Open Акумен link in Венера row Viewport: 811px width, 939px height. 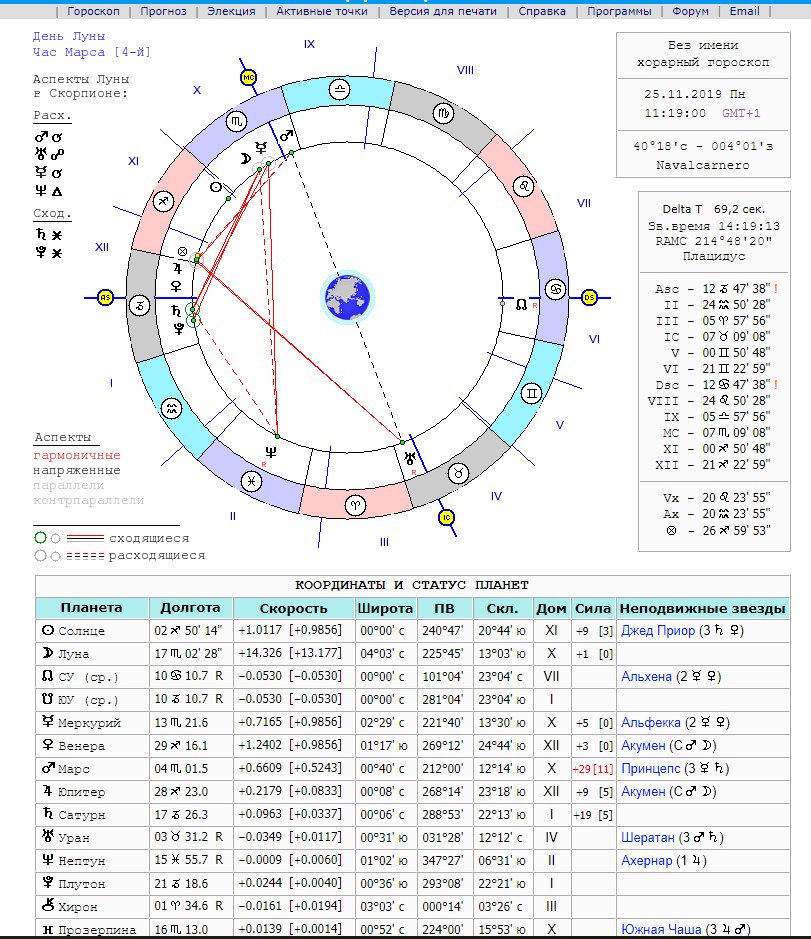[x=643, y=746]
